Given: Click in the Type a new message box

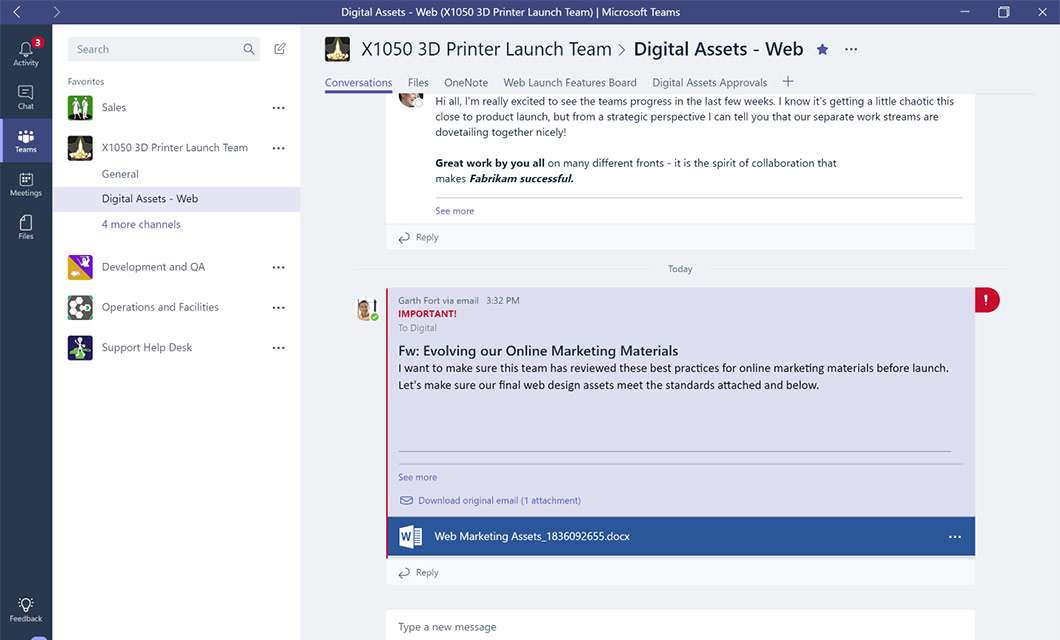Looking at the screenshot, I should pos(680,627).
